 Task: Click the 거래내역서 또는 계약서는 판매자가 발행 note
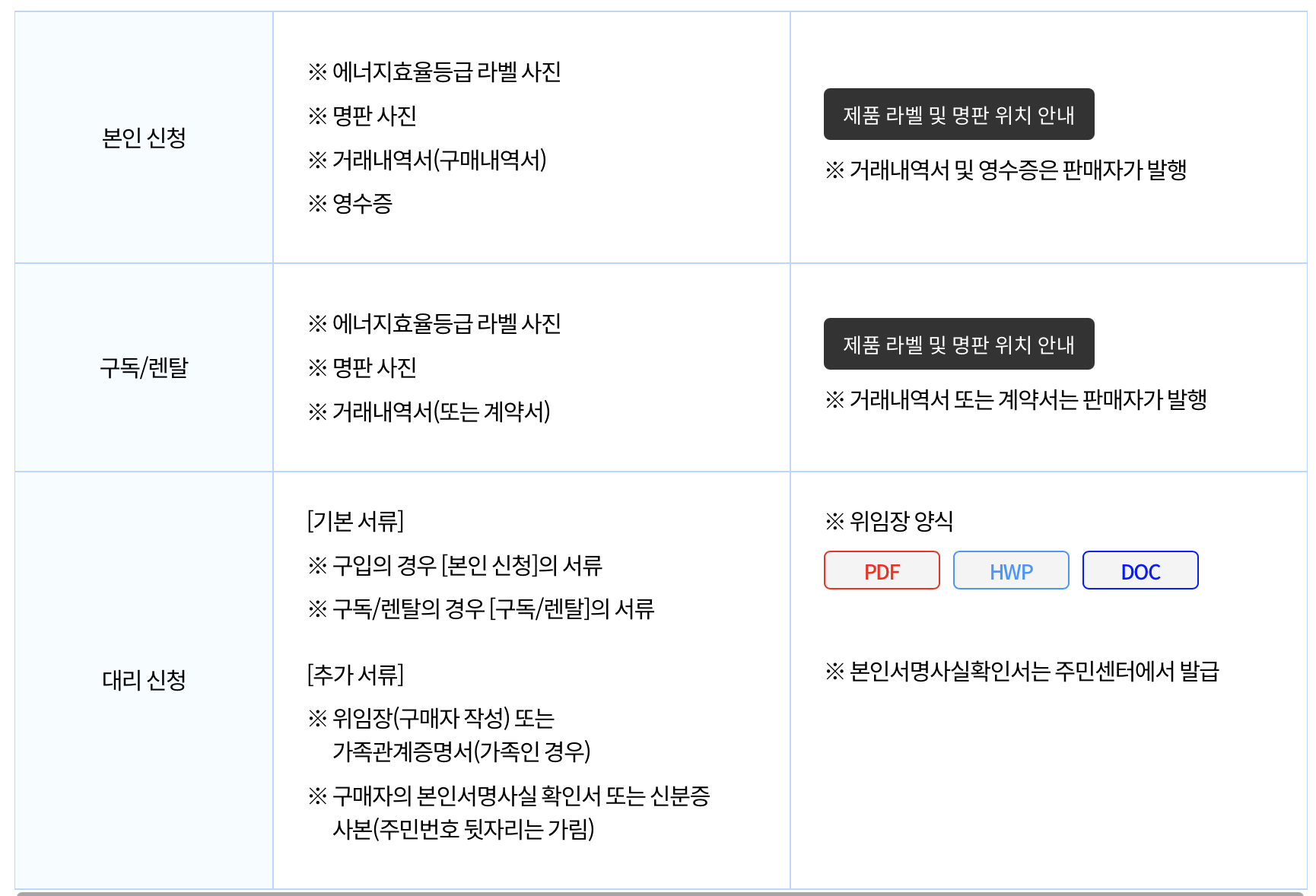1027,400
